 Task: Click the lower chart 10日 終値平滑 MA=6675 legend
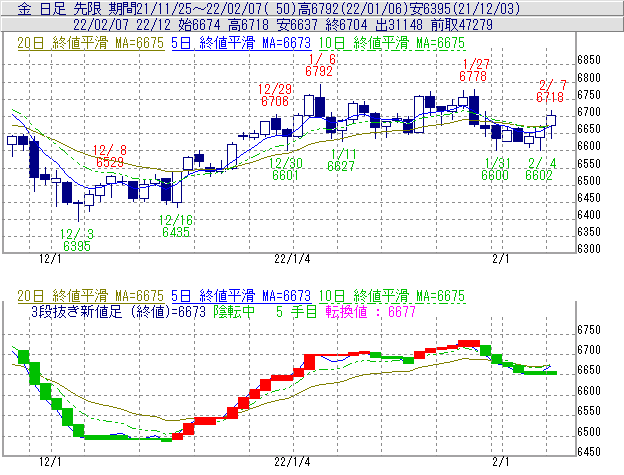tap(392, 296)
